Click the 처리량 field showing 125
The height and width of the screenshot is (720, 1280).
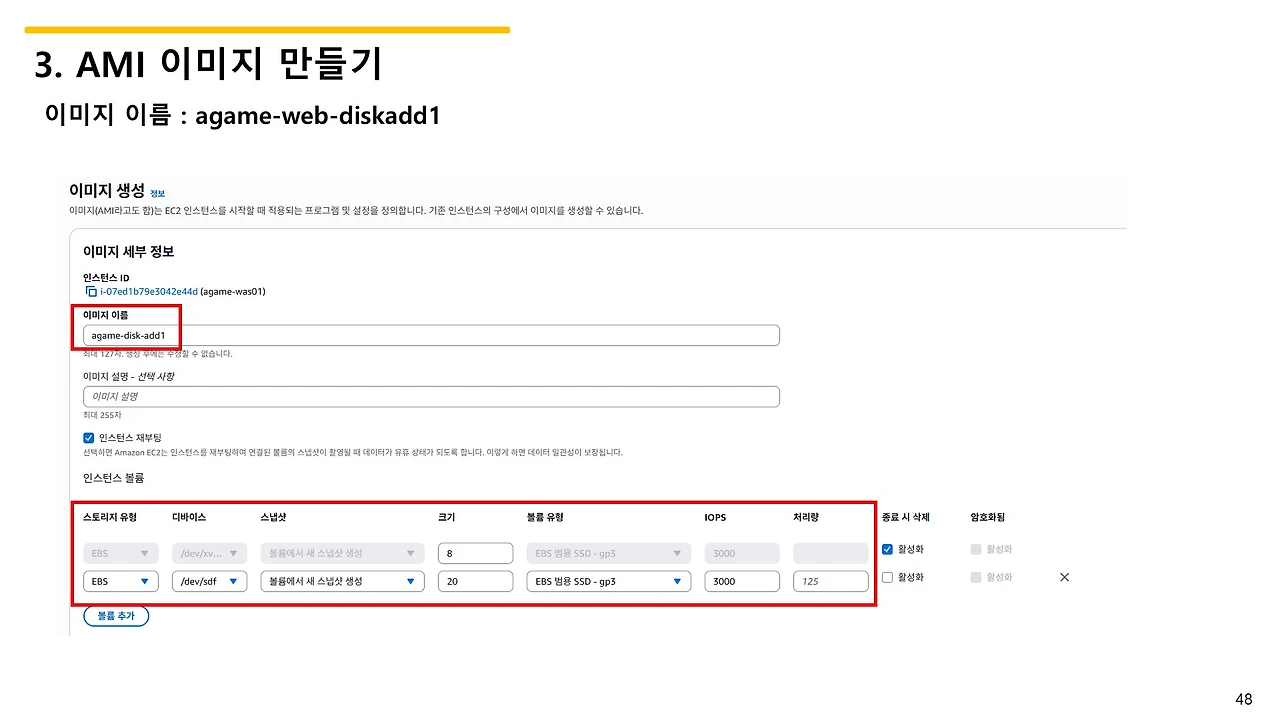(x=831, y=581)
